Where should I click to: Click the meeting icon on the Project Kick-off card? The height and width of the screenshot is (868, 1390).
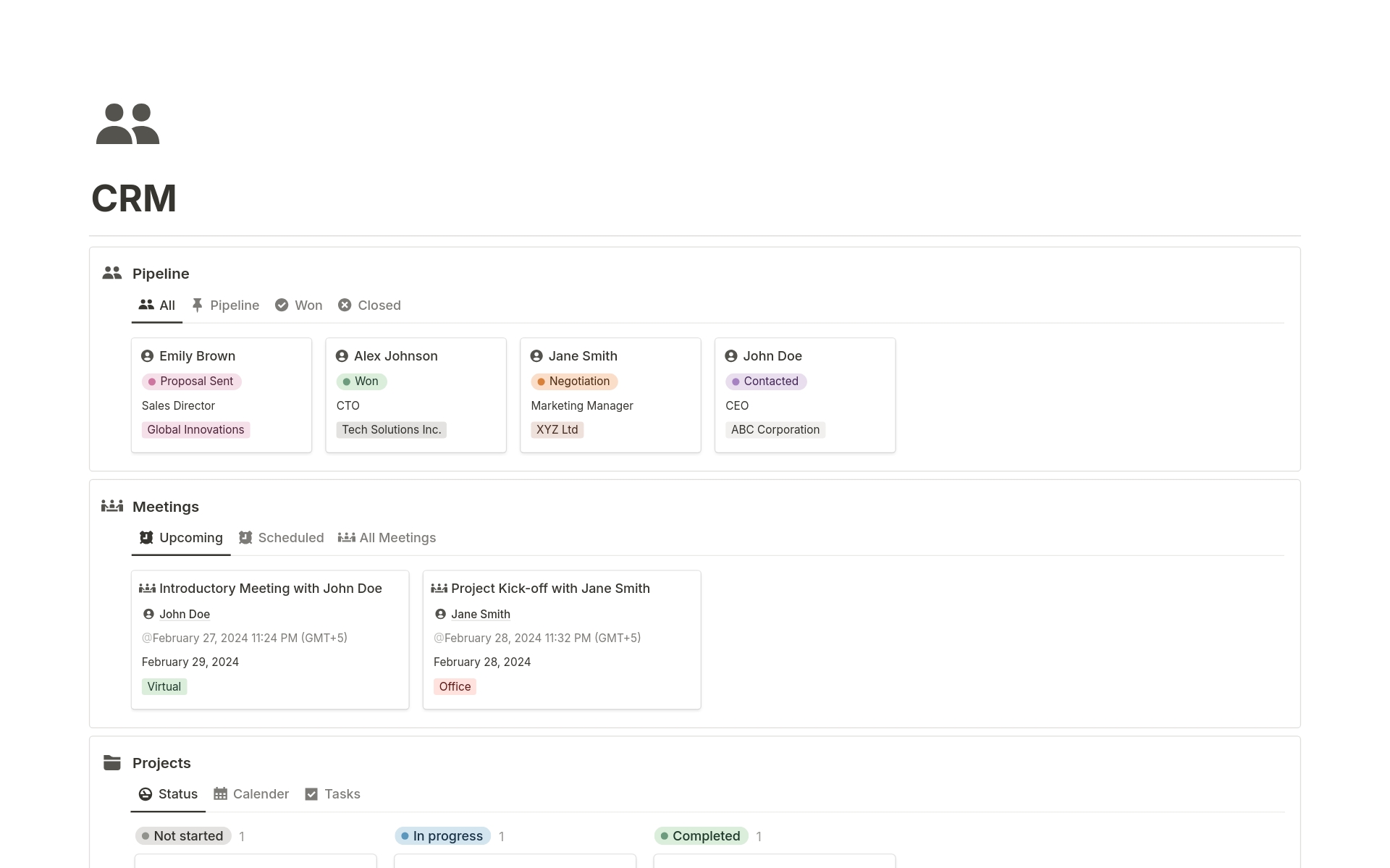tap(439, 589)
